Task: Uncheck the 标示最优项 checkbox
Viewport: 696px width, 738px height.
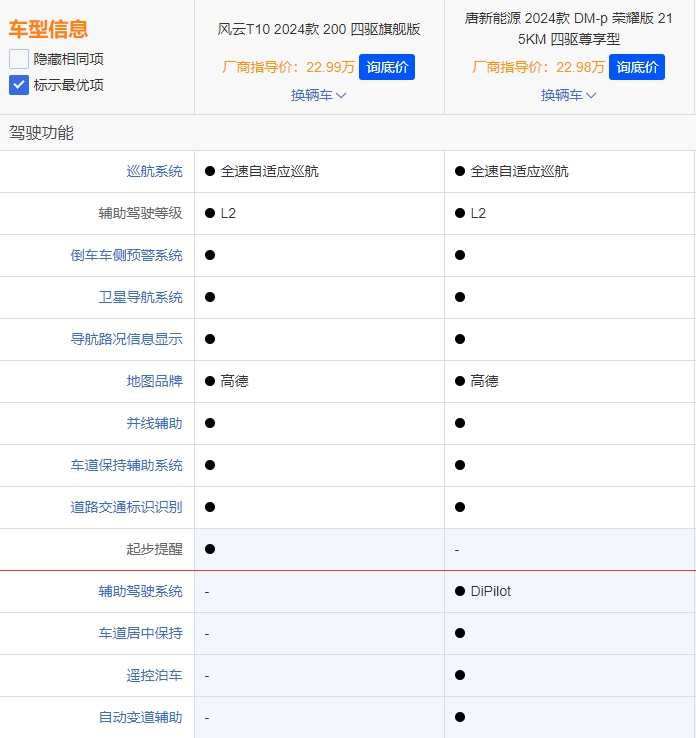Action: point(19,85)
